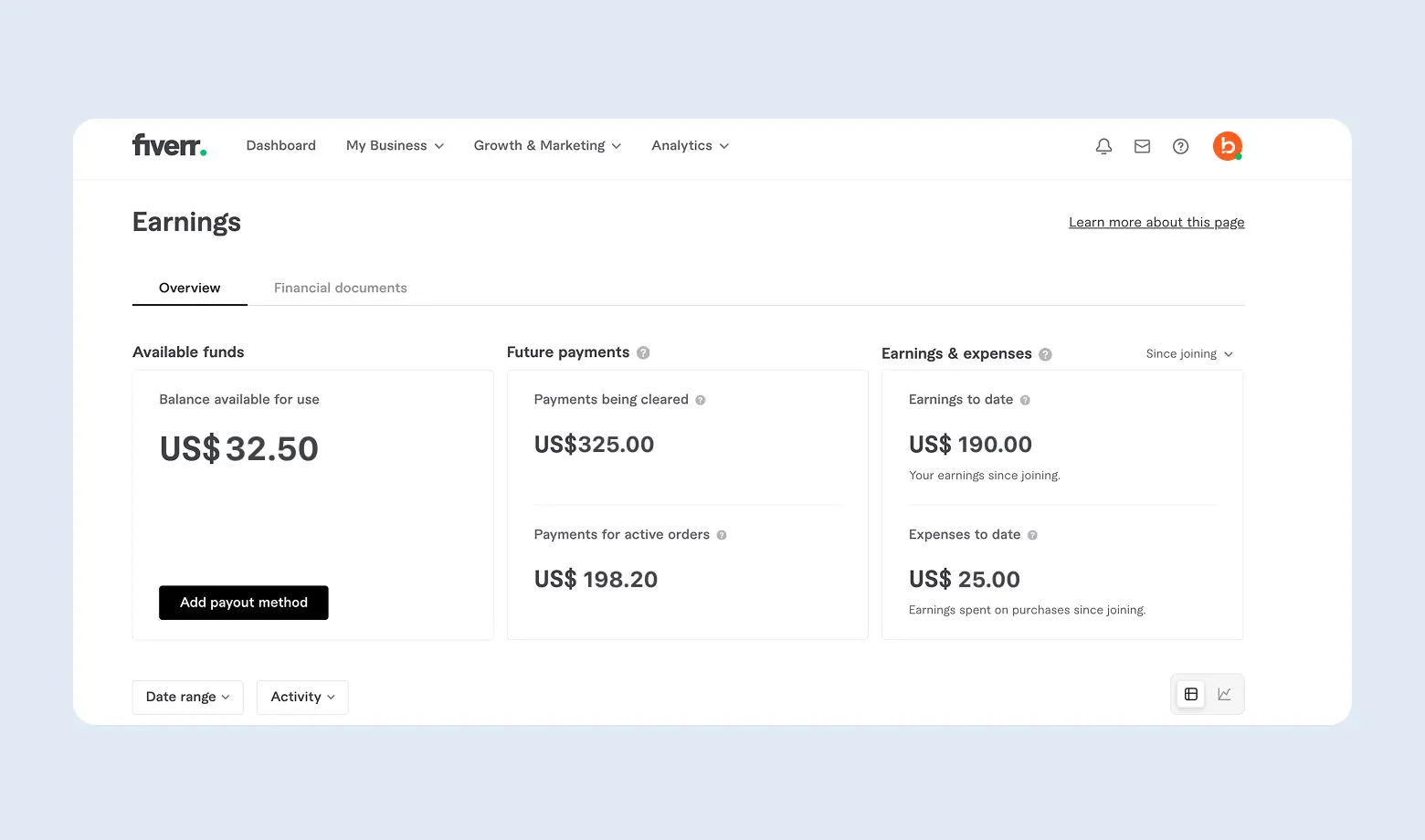The width and height of the screenshot is (1425, 840).
Task: Click info icon beside Expenses to date
Action: [x=1032, y=535]
